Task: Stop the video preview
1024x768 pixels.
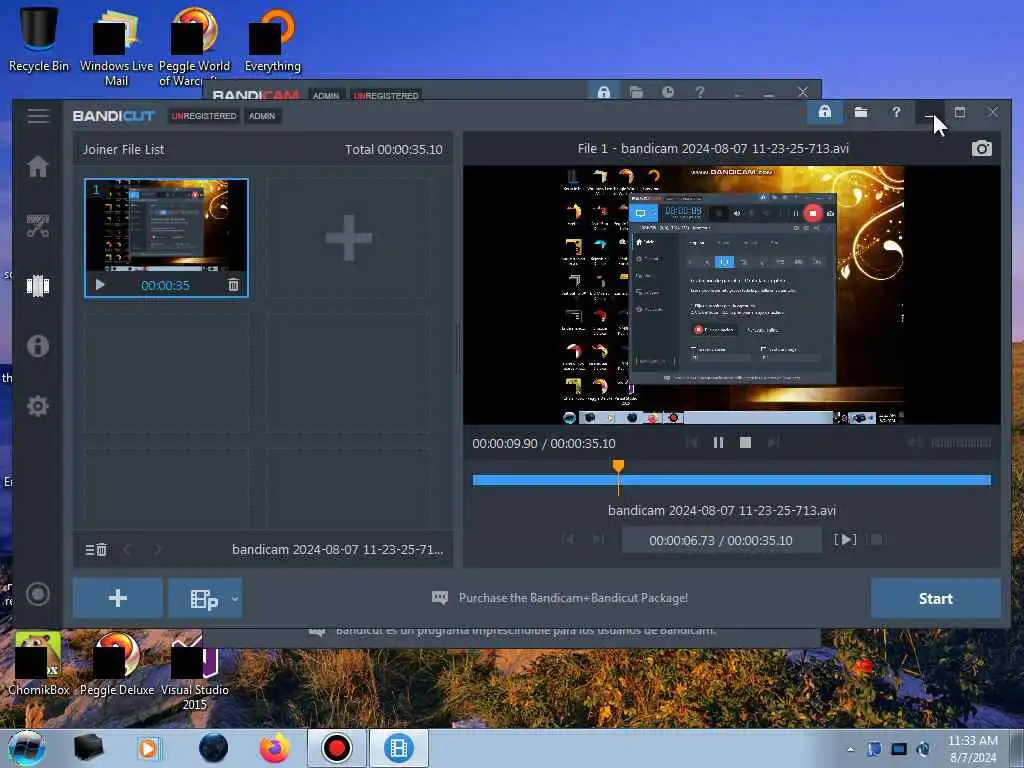Action: (x=745, y=443)
